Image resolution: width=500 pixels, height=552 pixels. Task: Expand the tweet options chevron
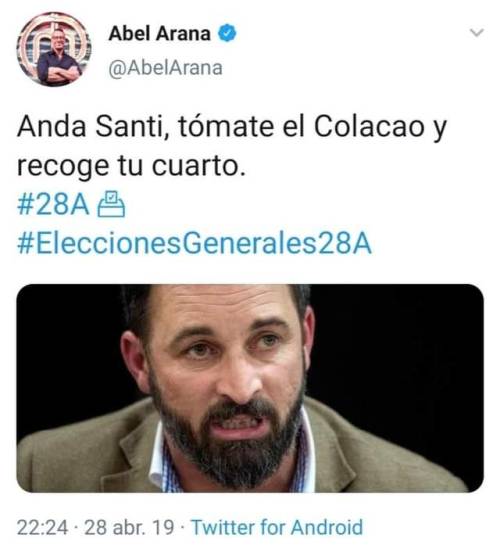[x=477, y=33]
